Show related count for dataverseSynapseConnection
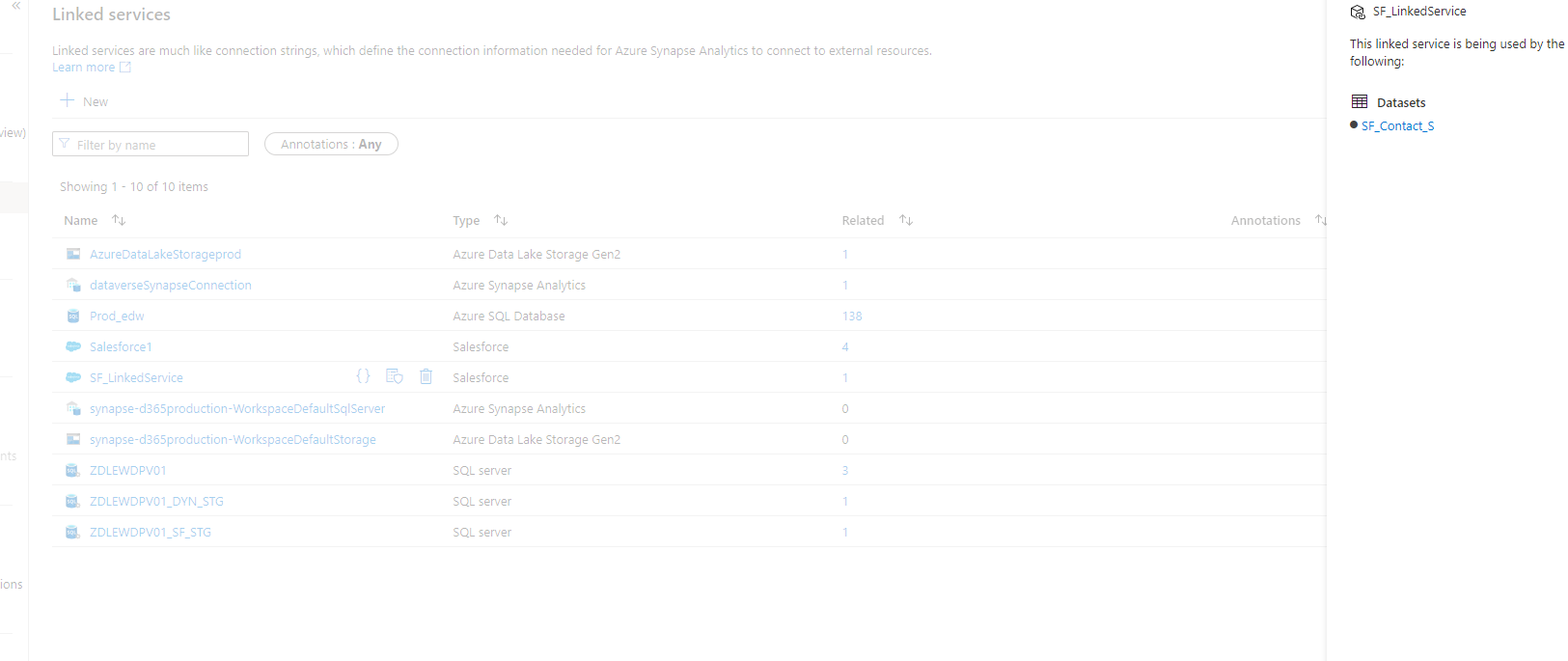 click(x=845, y=285)
